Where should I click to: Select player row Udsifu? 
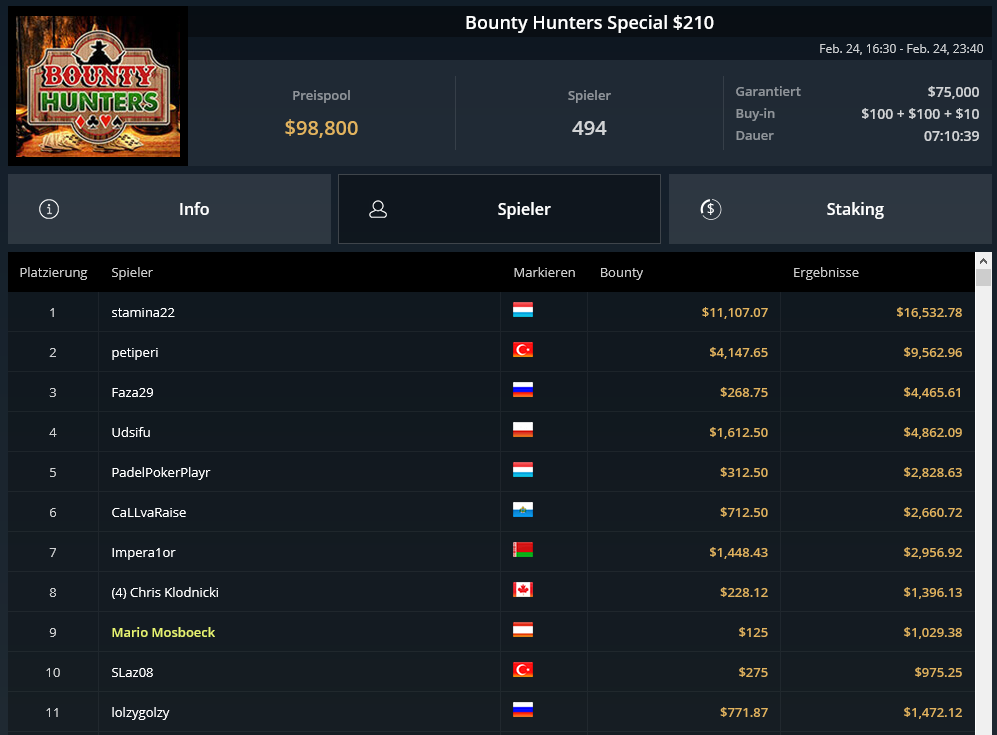tap(491, 432)
